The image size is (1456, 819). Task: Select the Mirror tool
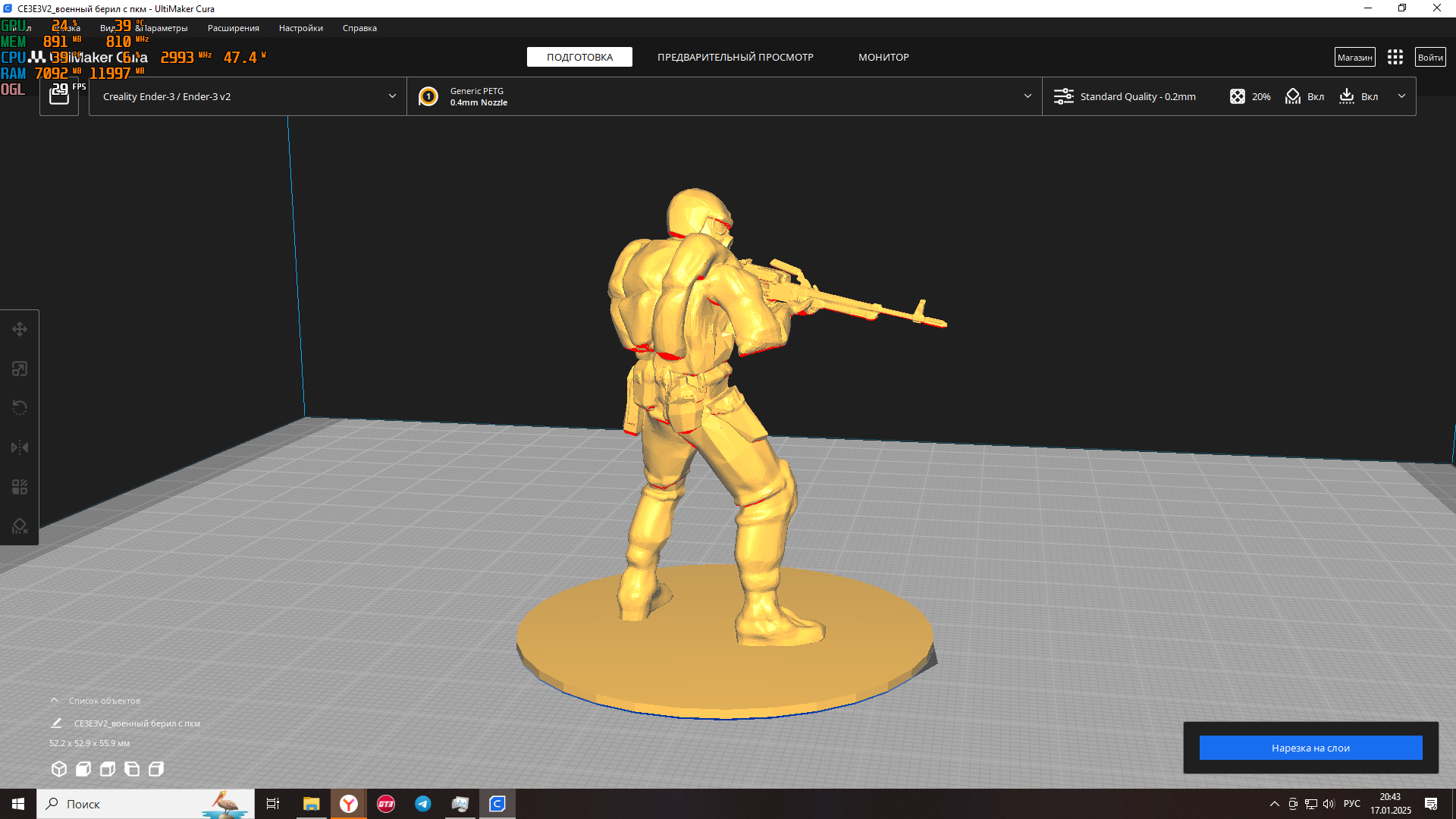tap(20, 447)
